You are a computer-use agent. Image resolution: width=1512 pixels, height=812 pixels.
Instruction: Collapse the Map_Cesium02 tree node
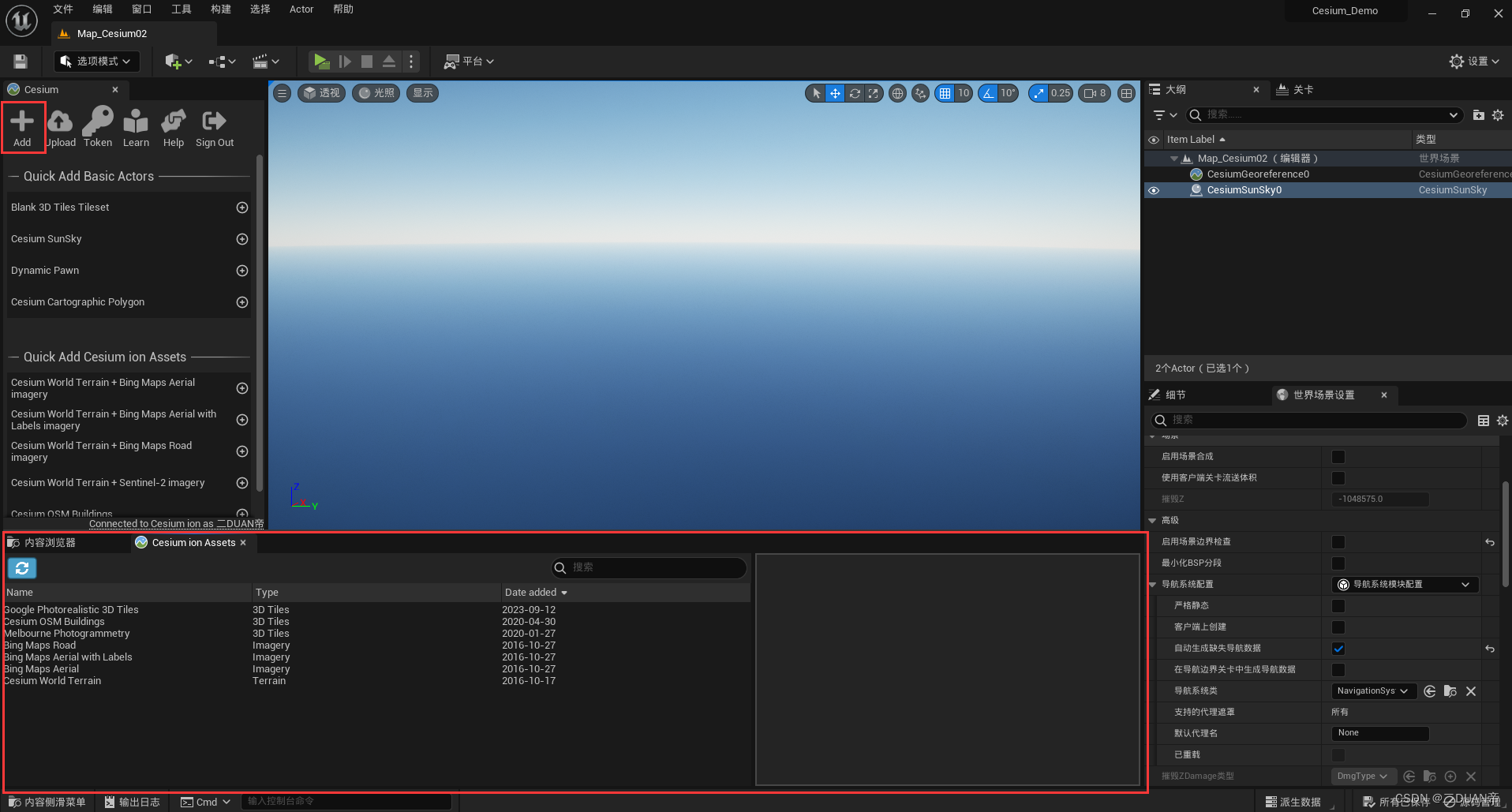tap(1174, 159)
